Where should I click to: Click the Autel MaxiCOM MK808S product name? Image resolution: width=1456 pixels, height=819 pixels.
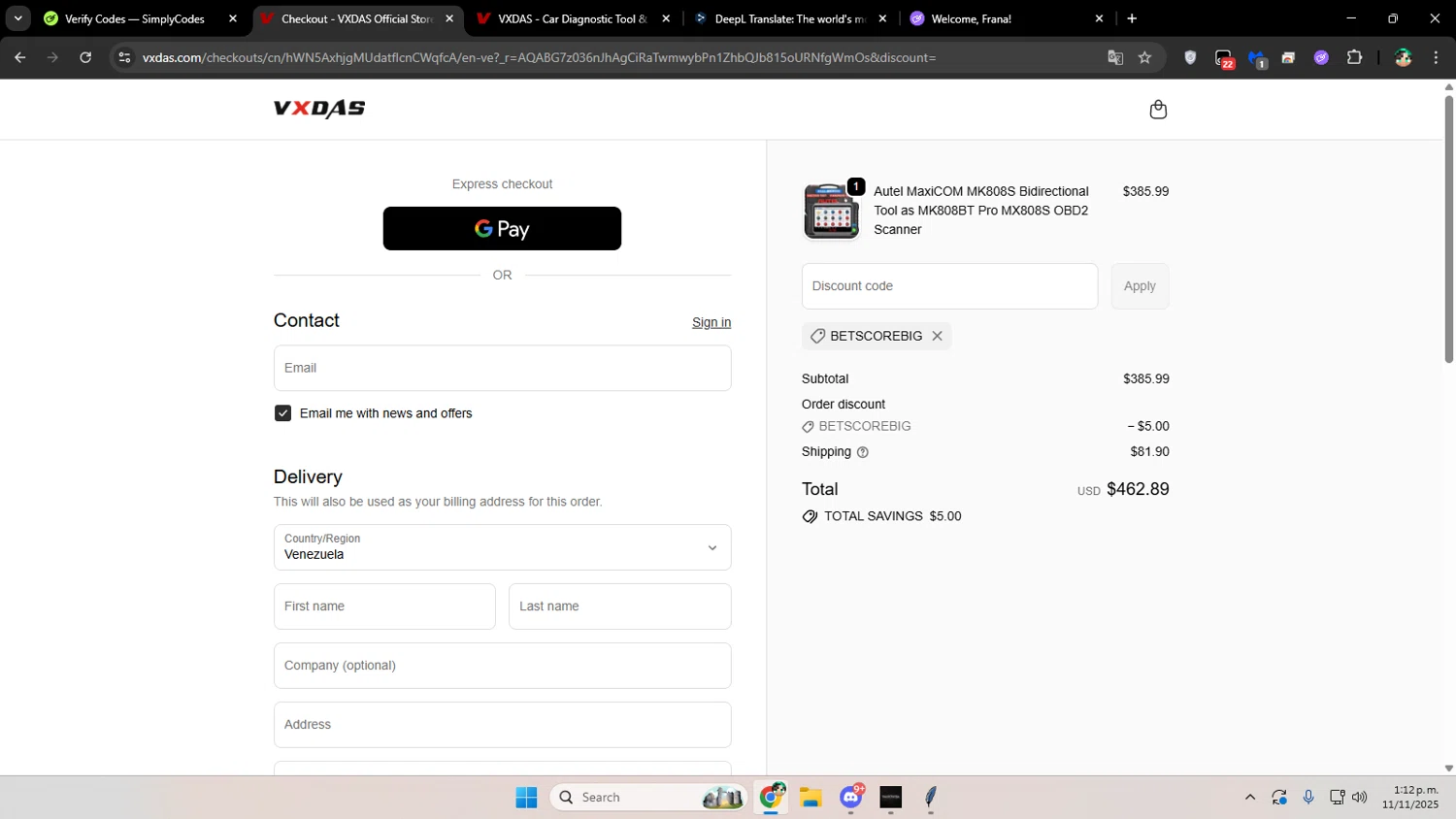click(981, 211)
